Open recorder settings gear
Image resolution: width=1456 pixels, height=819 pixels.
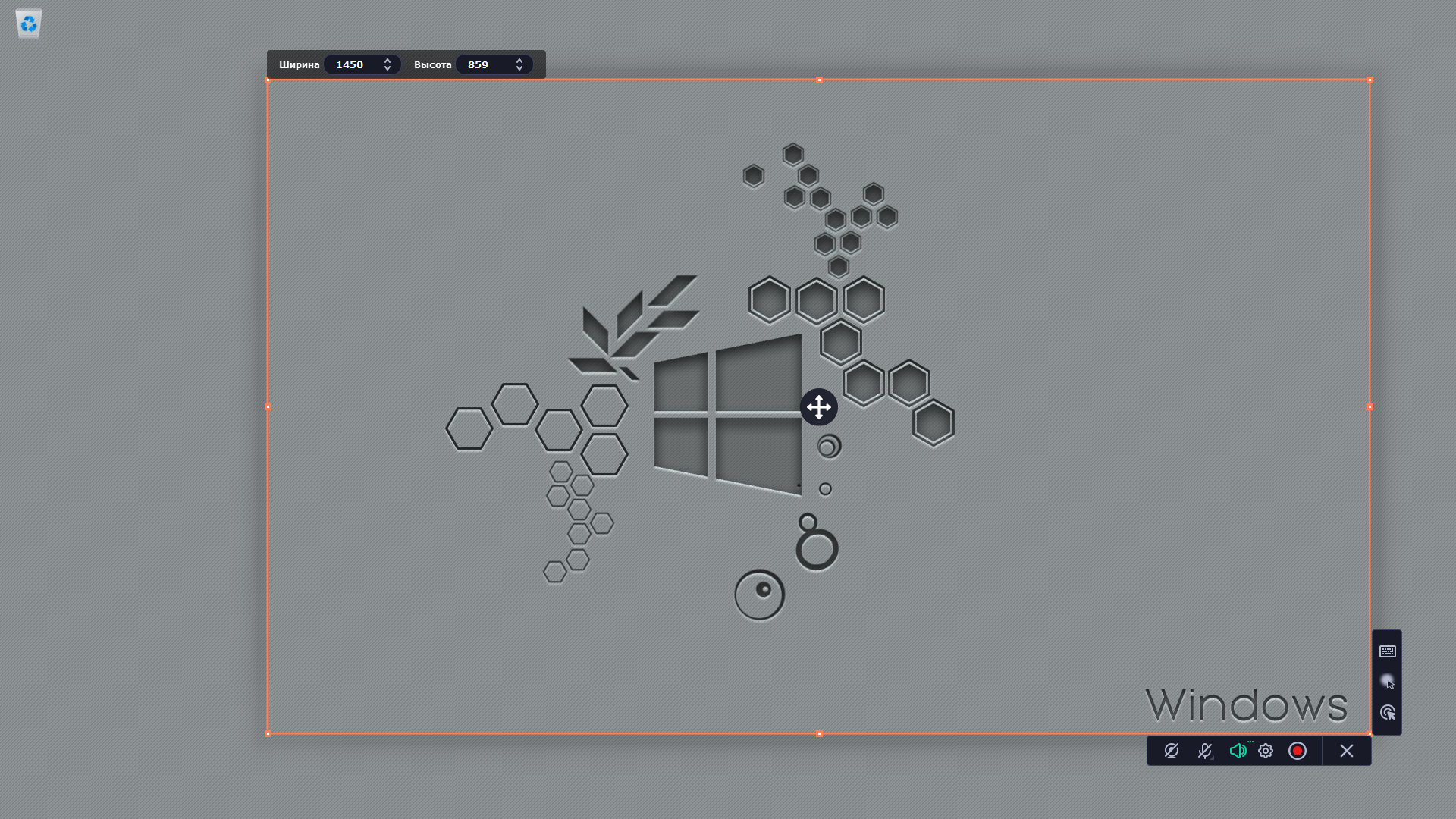pos(1266,751)
